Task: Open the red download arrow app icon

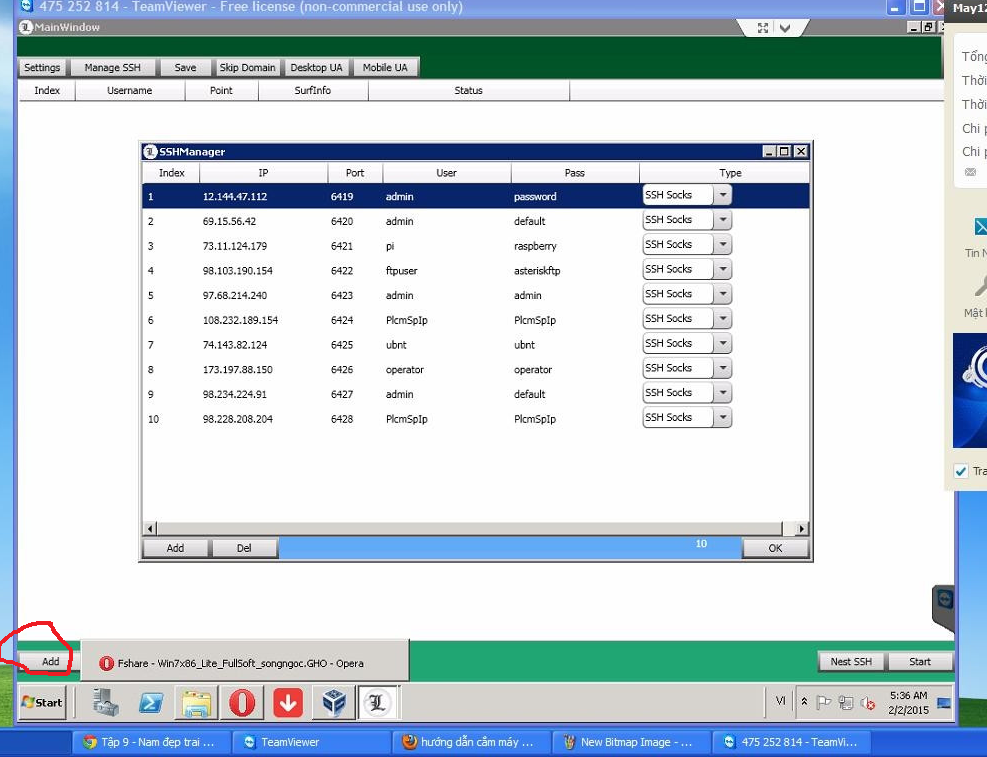Action: pyautogui.click(x=288, y=703)
